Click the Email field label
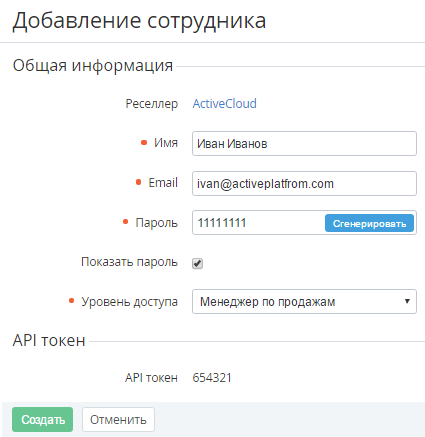 tap(163, 183)
